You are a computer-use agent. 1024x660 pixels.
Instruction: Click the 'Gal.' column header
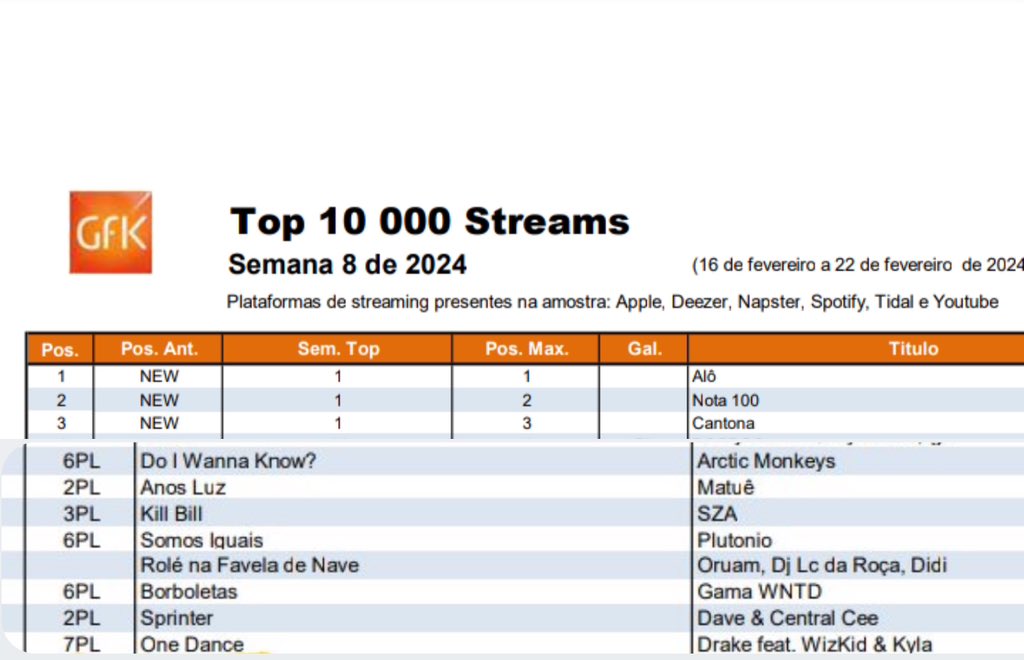[645, 349]
